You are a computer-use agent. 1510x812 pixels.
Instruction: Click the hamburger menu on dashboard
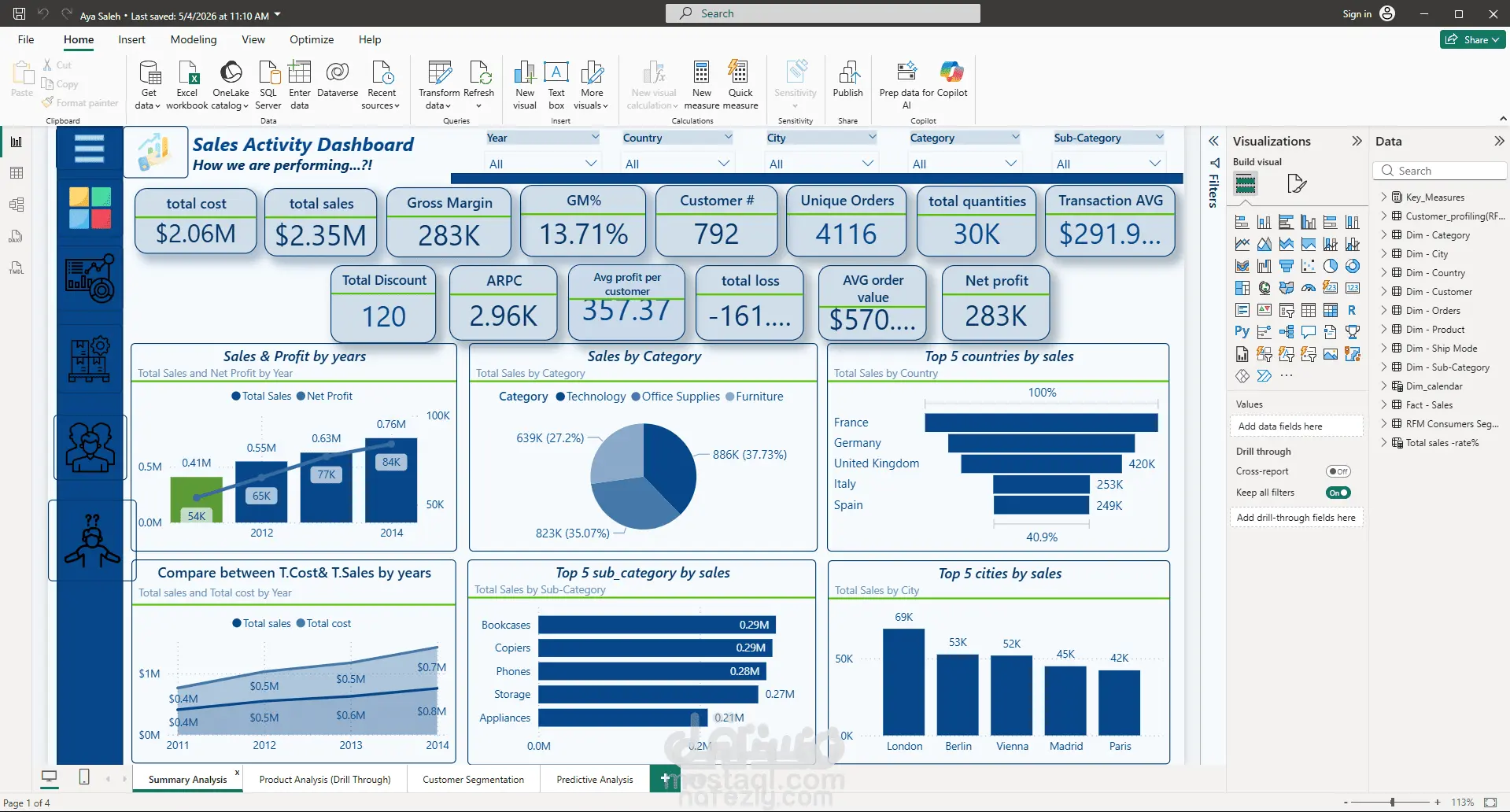tap(89, 148)
